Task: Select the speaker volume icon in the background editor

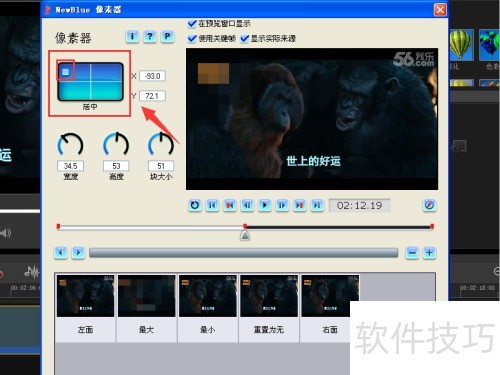Action: click(5, 233)
